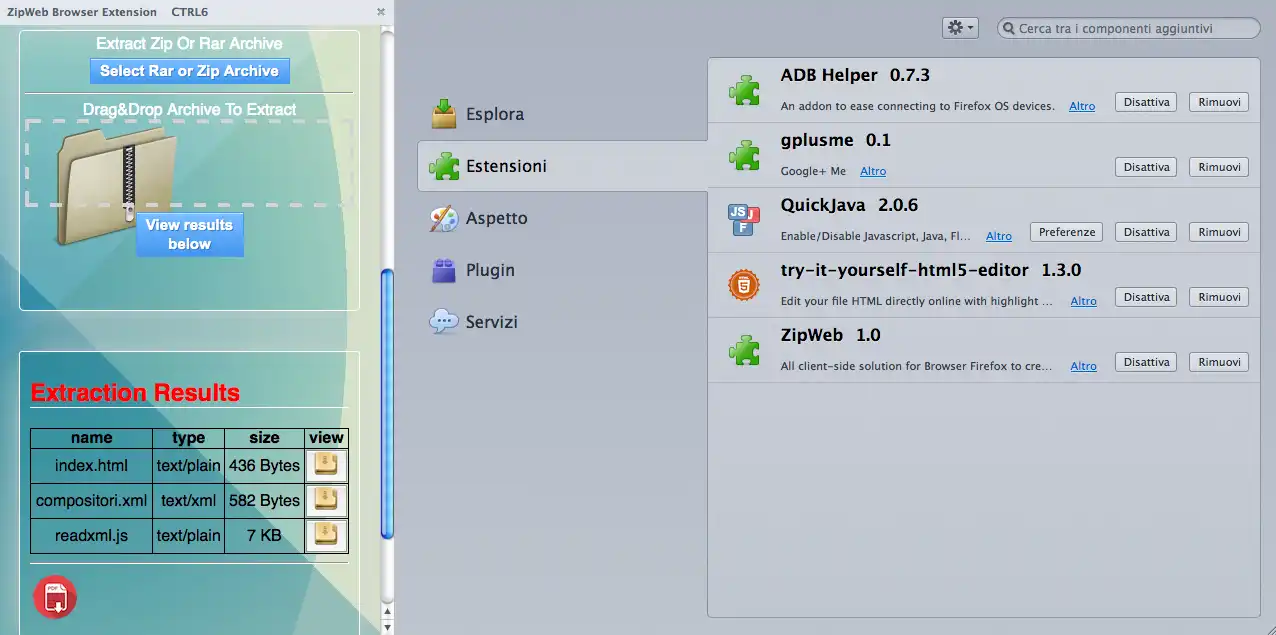Click the try-it-yourself HTML5 shield icon

(x=744, y=286)
